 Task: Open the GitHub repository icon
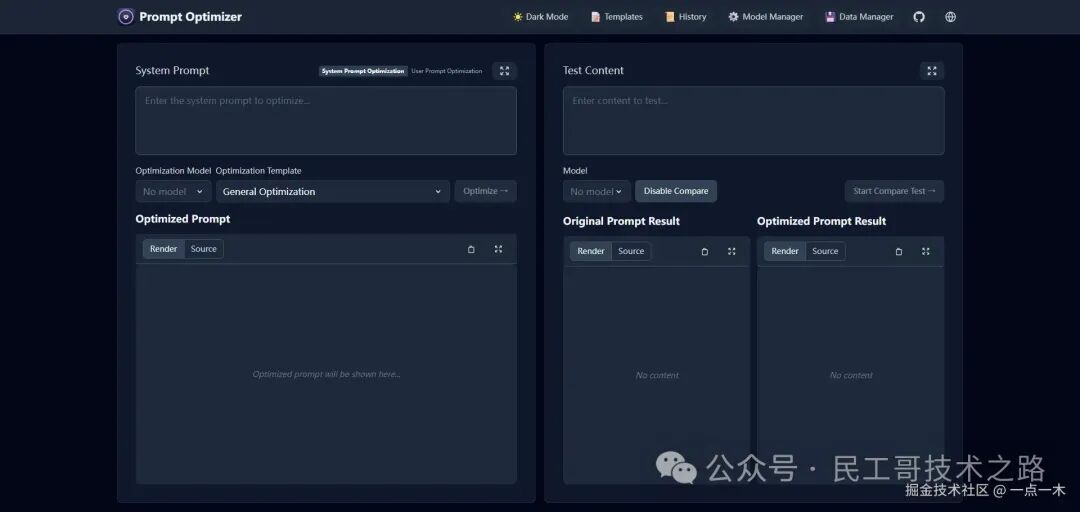click(x=919, y=17)
